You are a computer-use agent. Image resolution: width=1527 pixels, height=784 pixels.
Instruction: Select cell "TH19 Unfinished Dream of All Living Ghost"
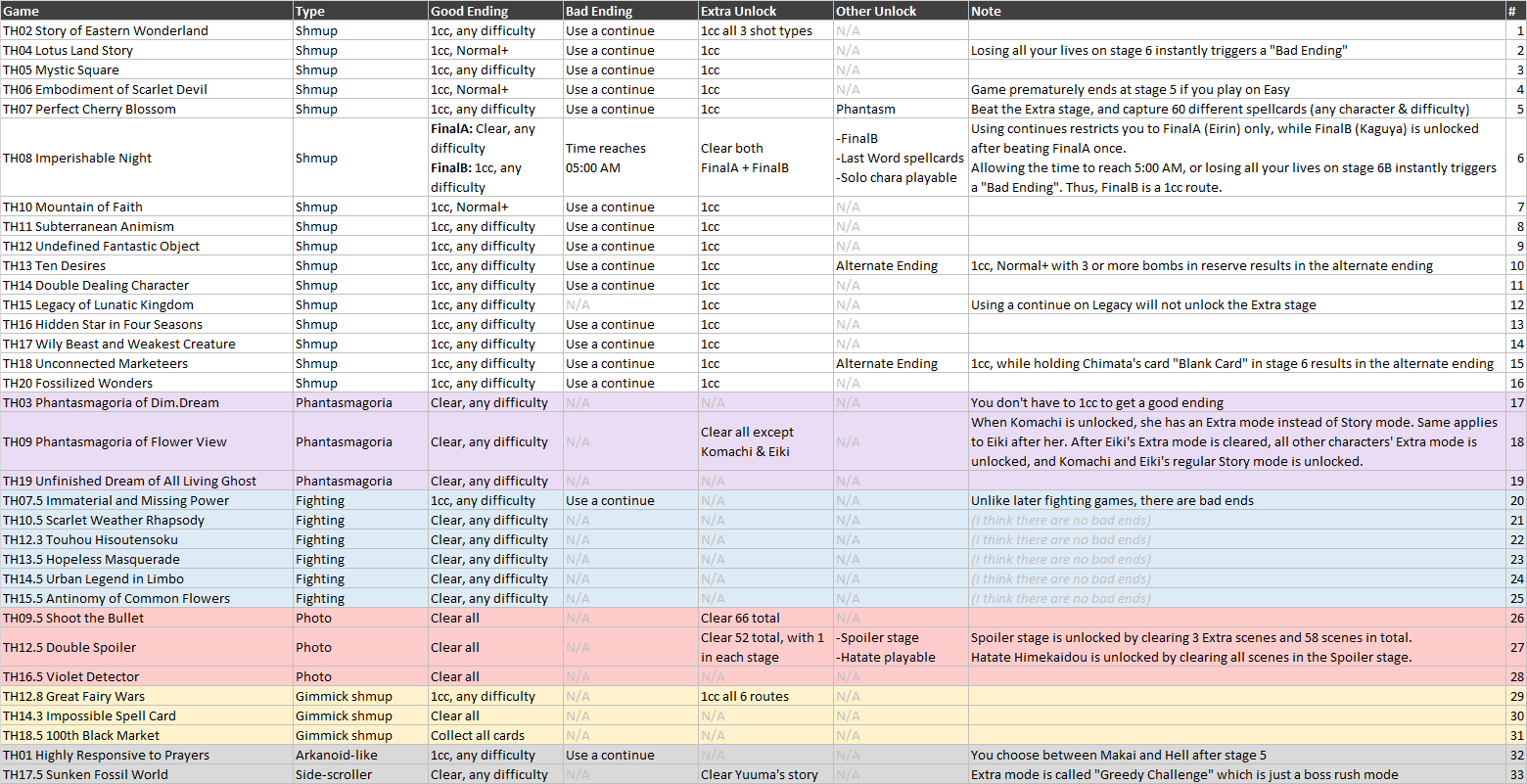(x=147, y=481)
